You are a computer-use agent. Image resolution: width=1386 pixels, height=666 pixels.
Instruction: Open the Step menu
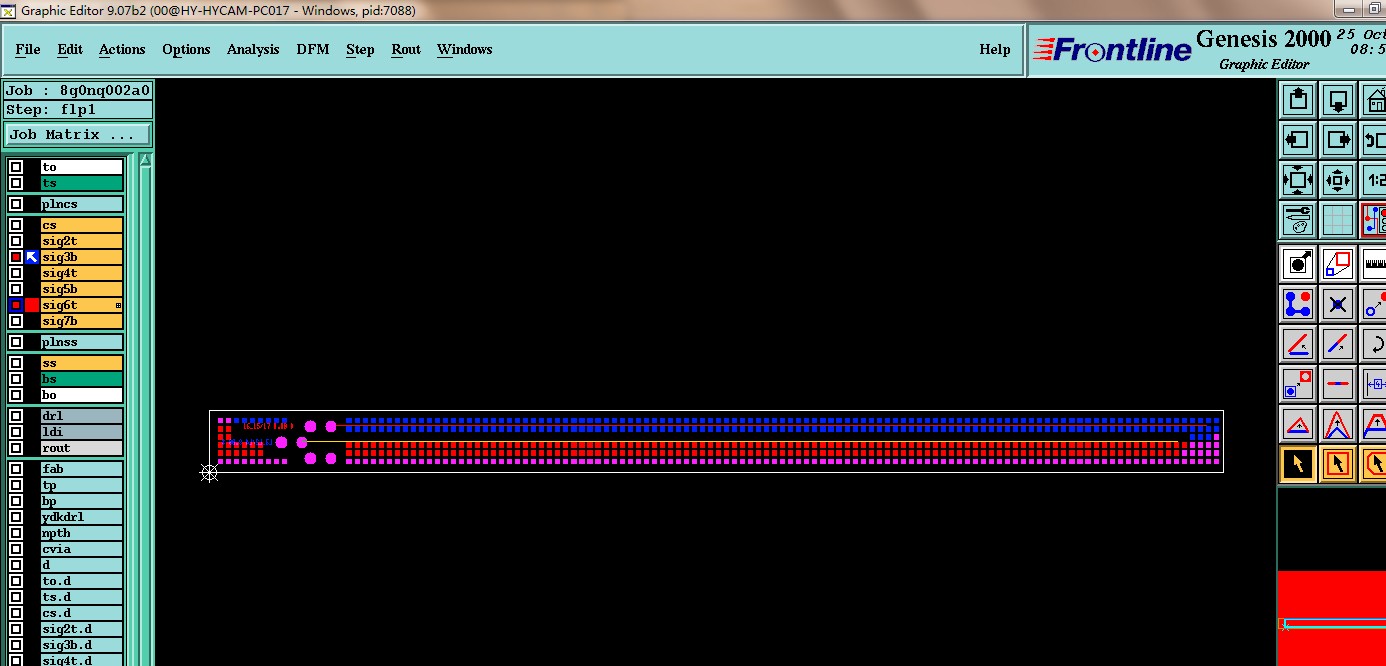(x=360, y=49)
